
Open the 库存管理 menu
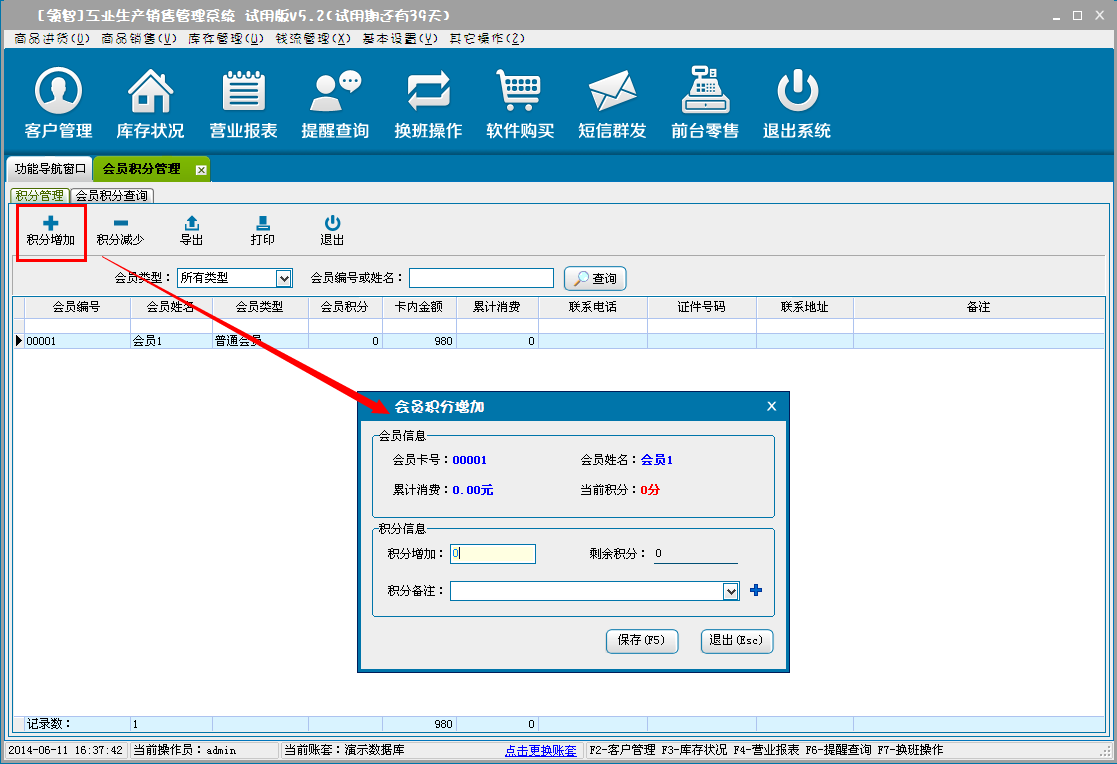pyautogui.click(x=226, y=38)
